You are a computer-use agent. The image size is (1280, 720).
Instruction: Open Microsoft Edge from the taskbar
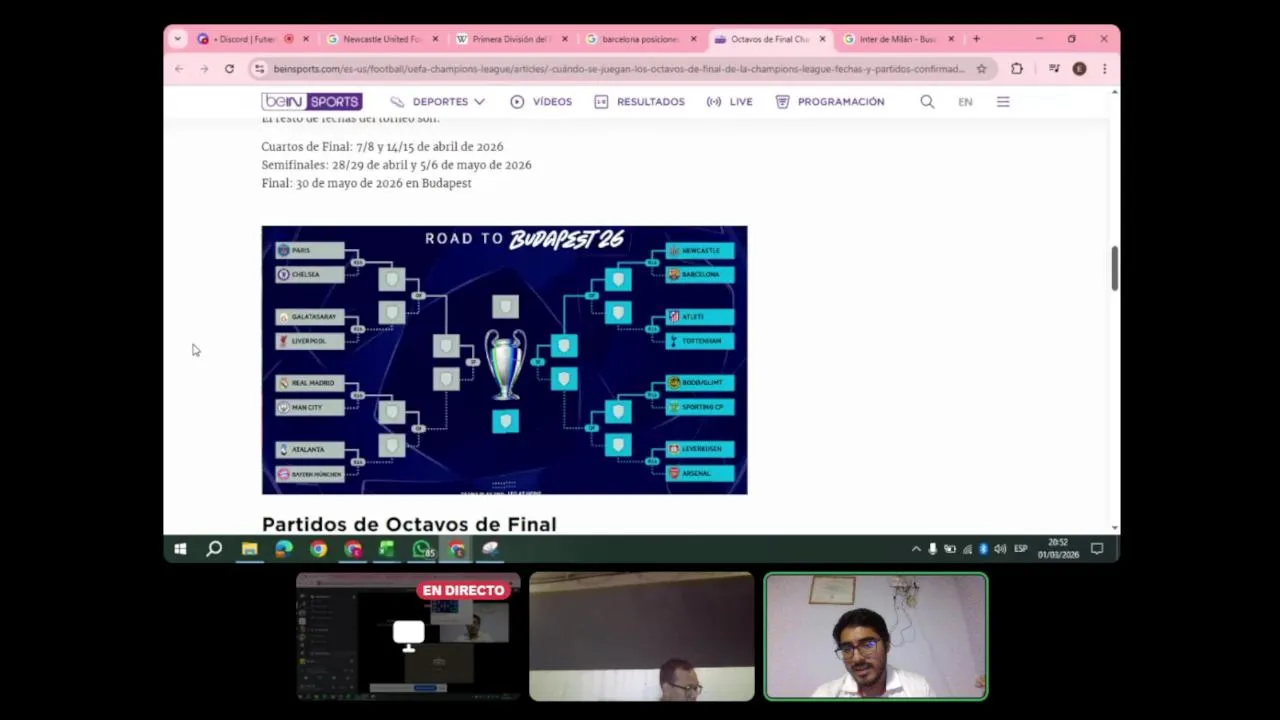click(x=284, y=549)
